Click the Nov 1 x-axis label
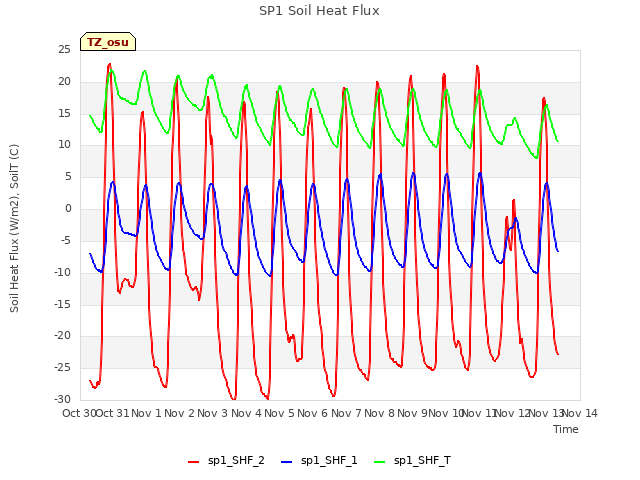 click(146, 413)
